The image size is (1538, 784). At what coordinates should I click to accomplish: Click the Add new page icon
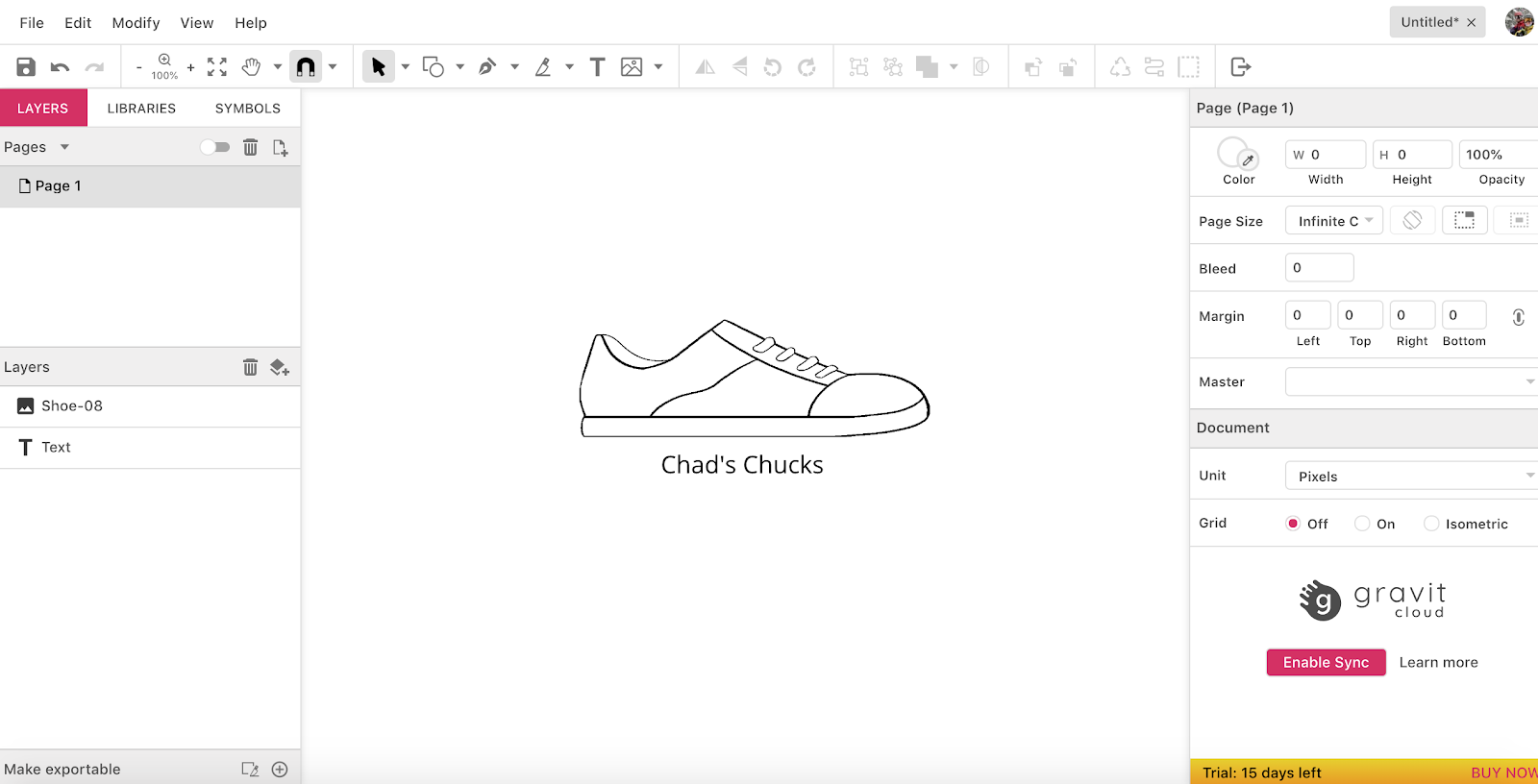[280, 147]
